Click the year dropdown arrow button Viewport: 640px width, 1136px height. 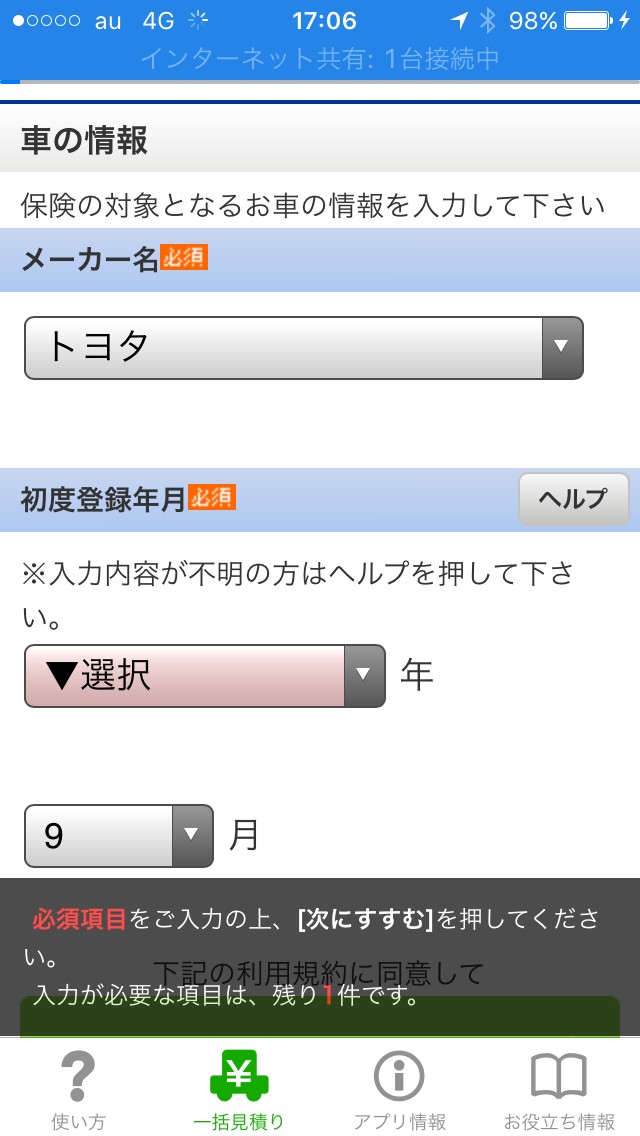point(365,676)
